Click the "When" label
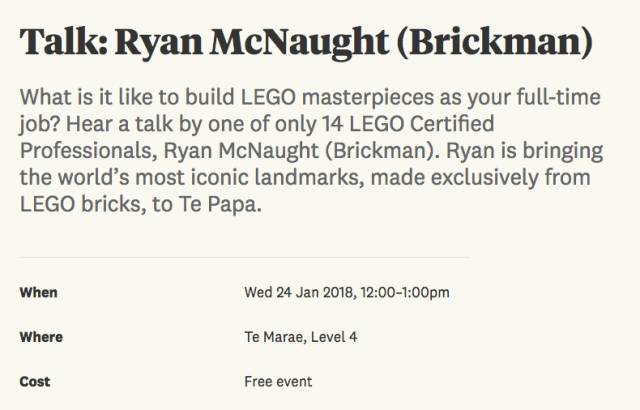The height and width of the screenshot is (410, 640). pyautogui.click(x=38, y=293)
